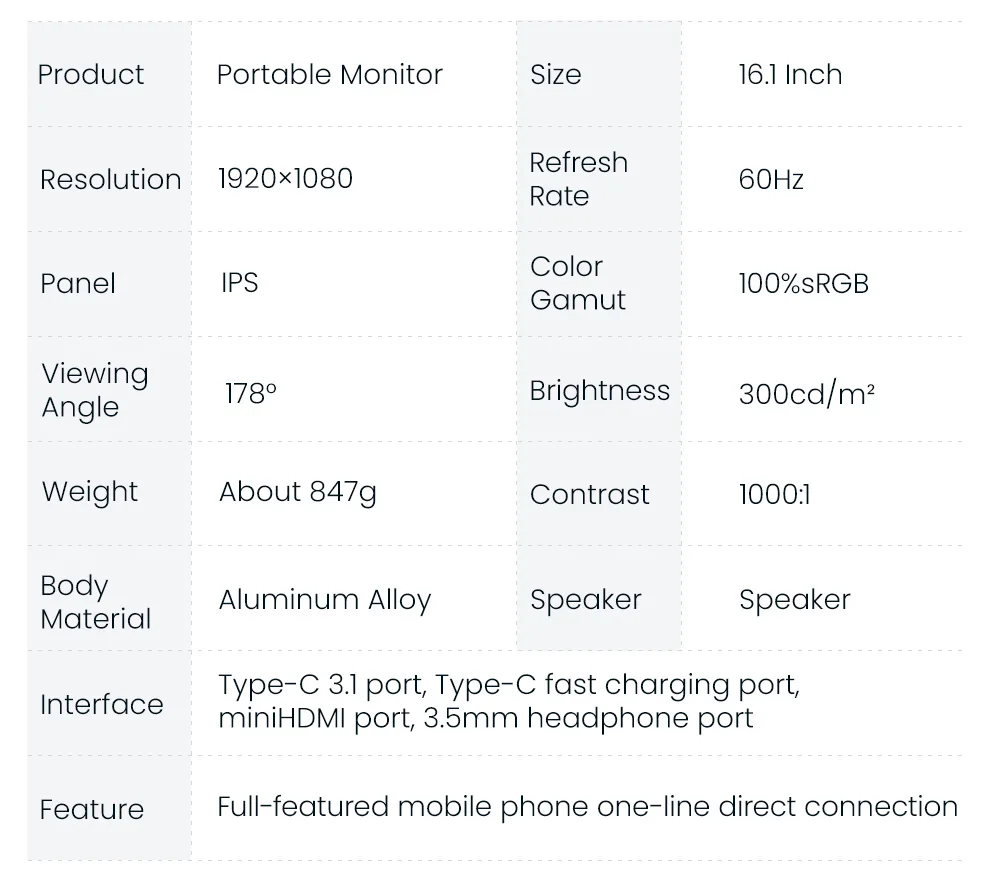
Task: Click the 'Aluminum Alloy' body material value
Action: [x=325, y=600]
